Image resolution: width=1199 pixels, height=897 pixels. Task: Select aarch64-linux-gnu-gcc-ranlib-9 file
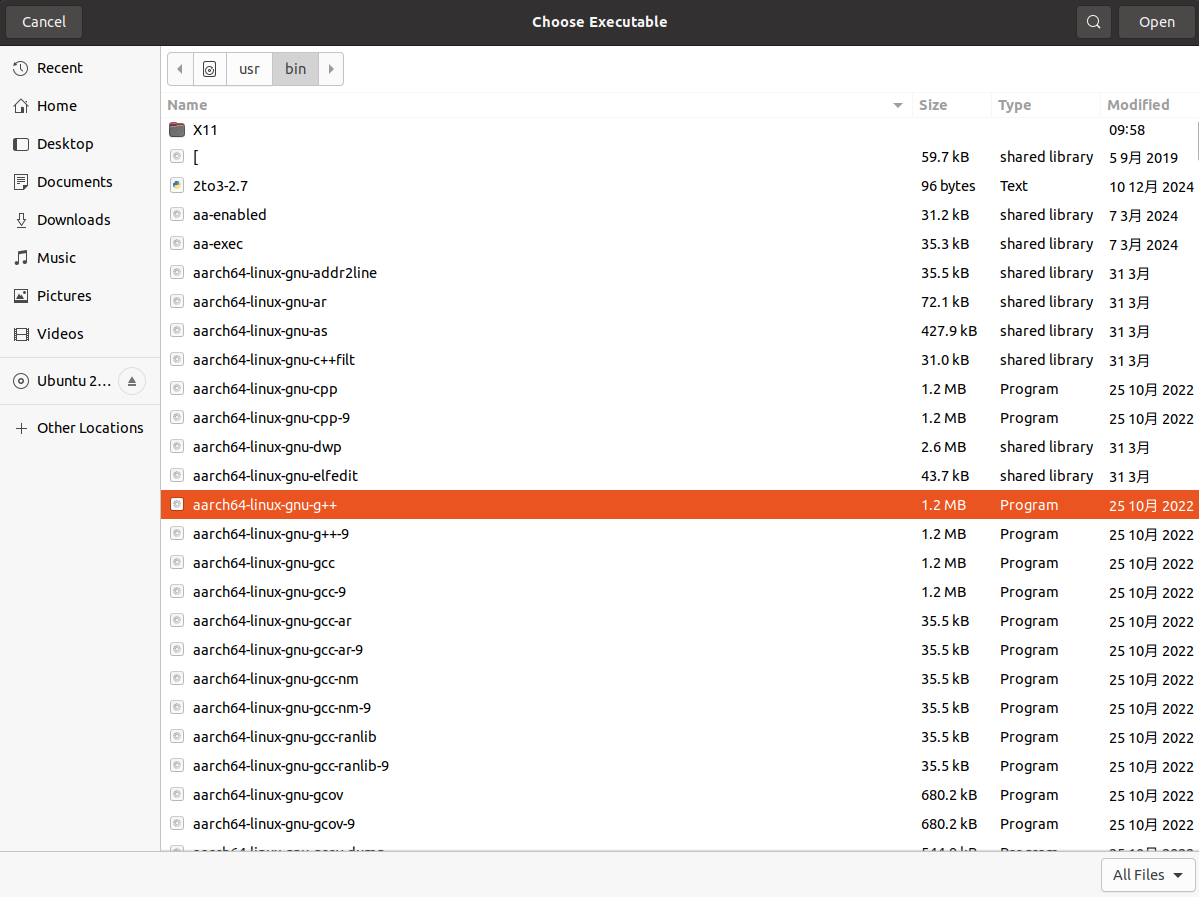pos(679,766)
